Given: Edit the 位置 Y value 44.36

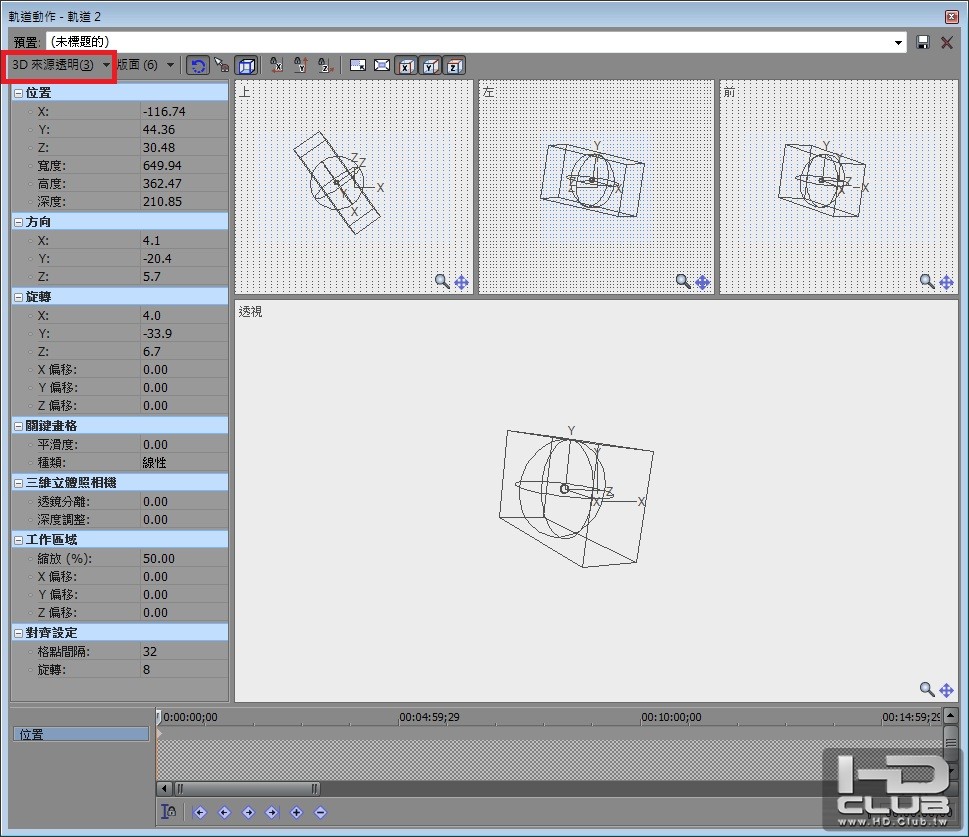Looking at the screenshot, I should point(184,129).
